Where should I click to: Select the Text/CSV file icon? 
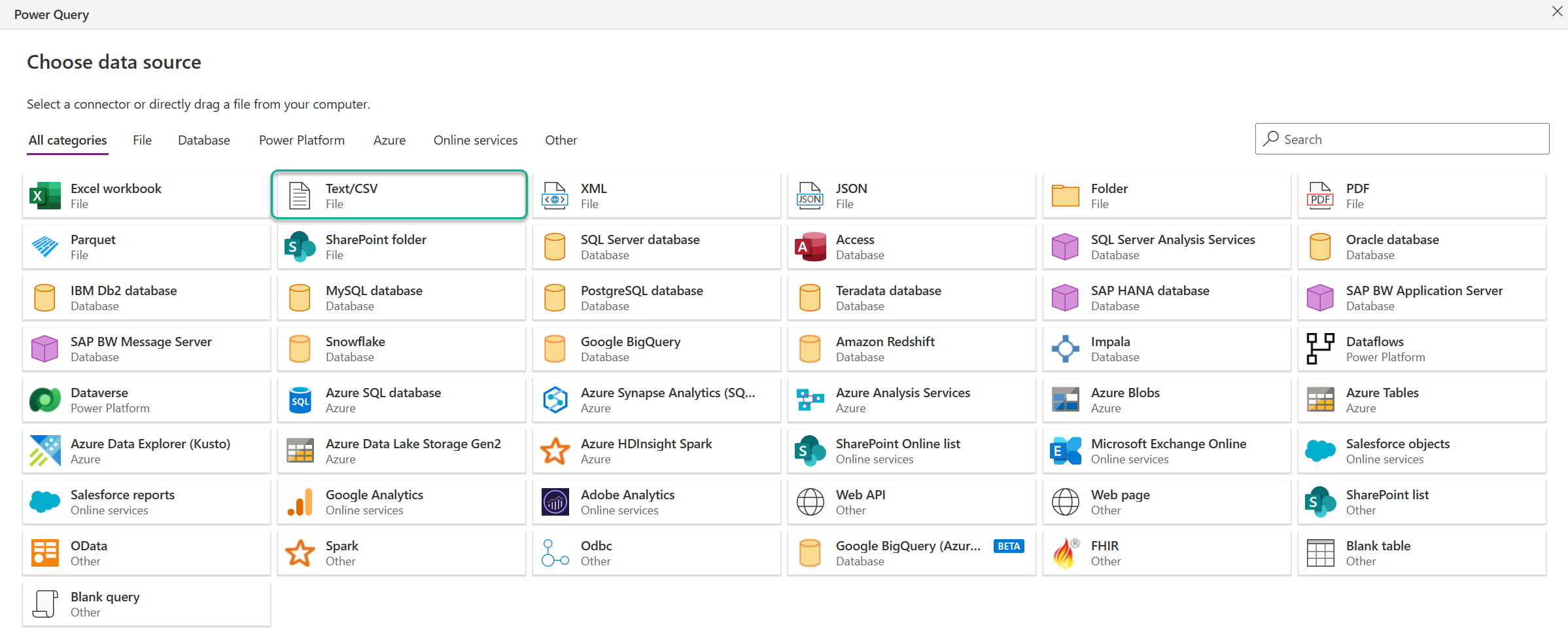click(300, 196)
